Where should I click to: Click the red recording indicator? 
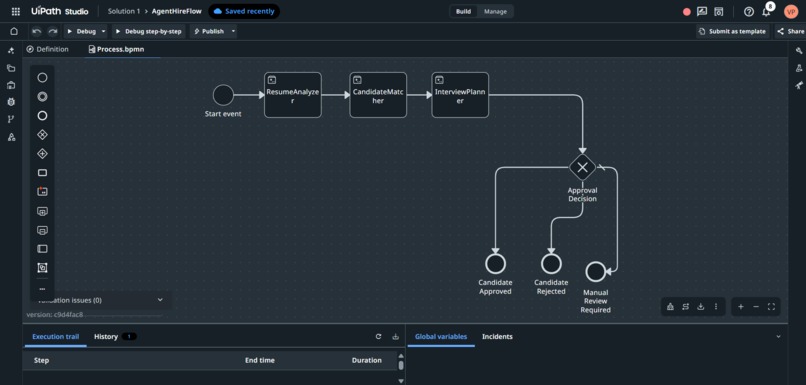tap(686, 12)
